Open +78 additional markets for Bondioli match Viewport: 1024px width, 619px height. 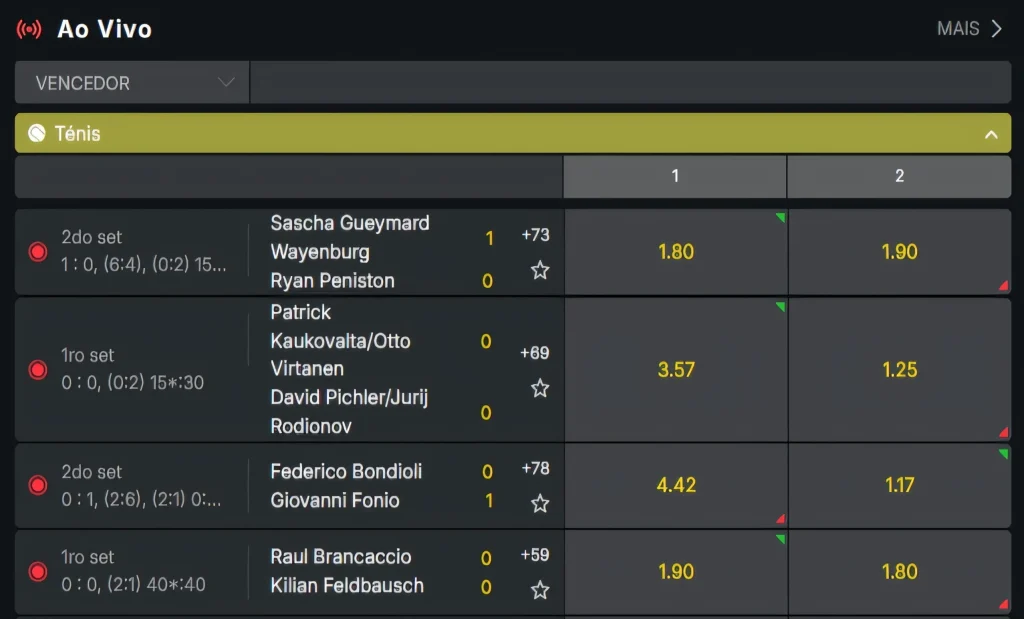point(536,468)
